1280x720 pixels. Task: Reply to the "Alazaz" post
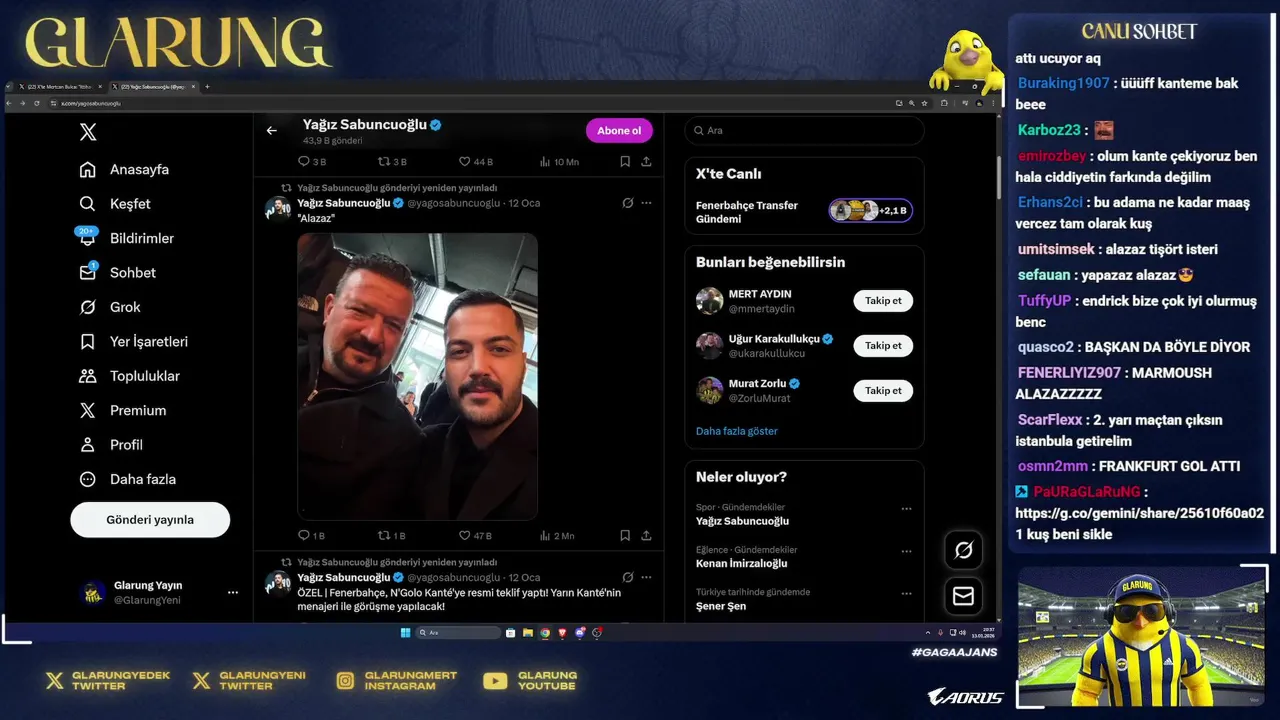click(304, 535)
